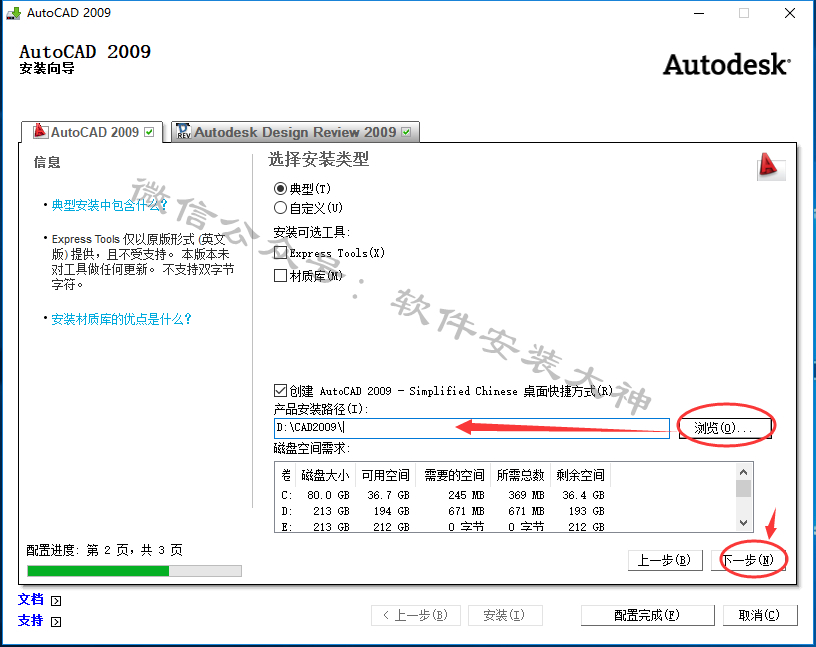Select the C: drive row
This screenshot has width=816, height=647.
[x=442, y=495]
